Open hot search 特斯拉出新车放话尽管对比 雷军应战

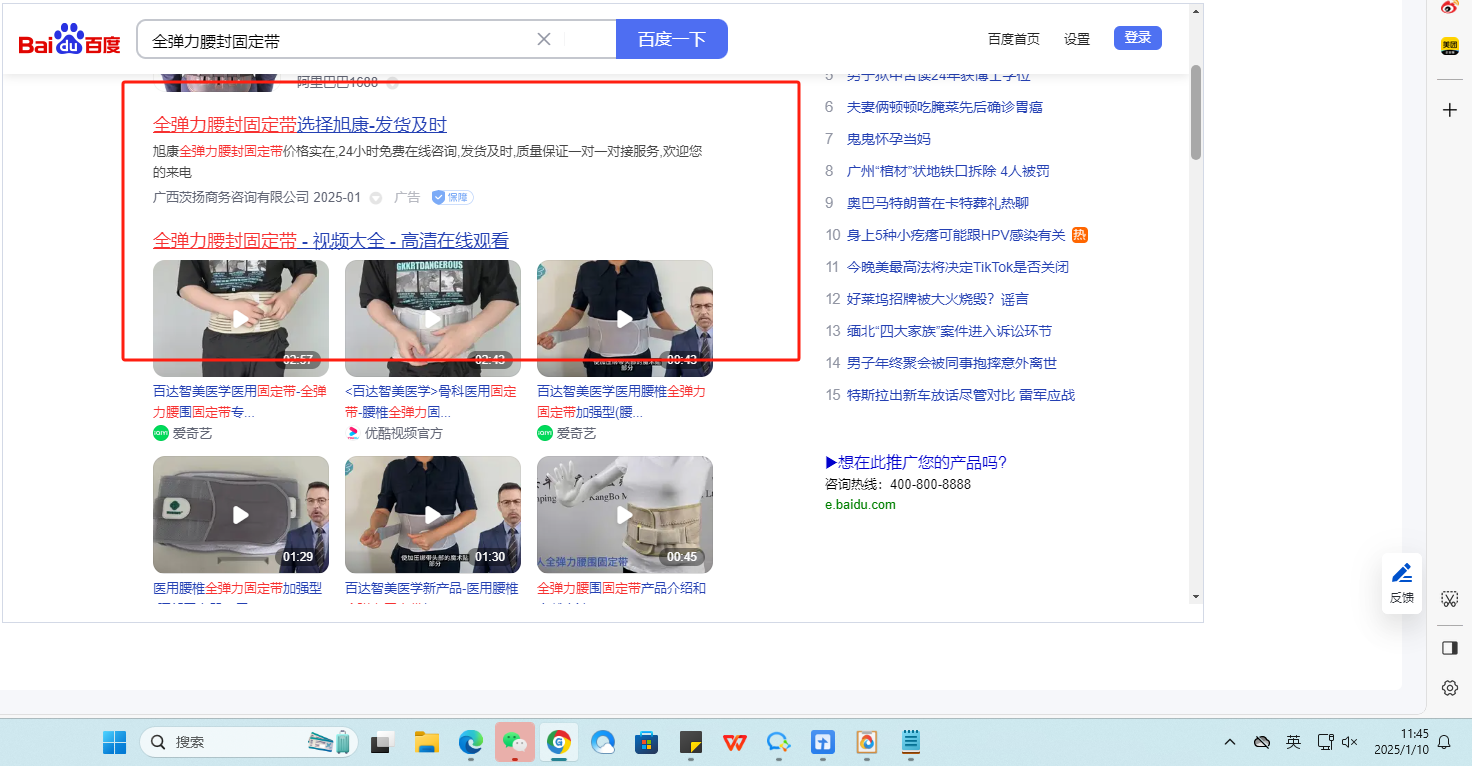click(961, 395)
